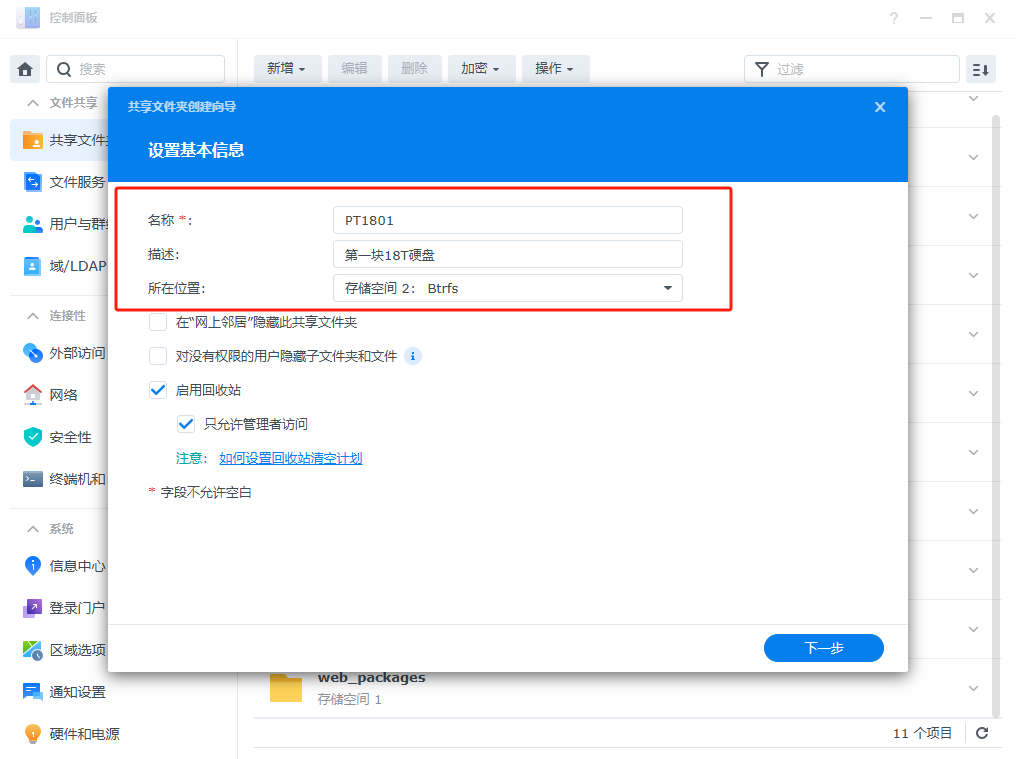The width and height of the screenshot is (1016, 759).
Task: Click the help question mark icon
Action: tap(893, 18)
